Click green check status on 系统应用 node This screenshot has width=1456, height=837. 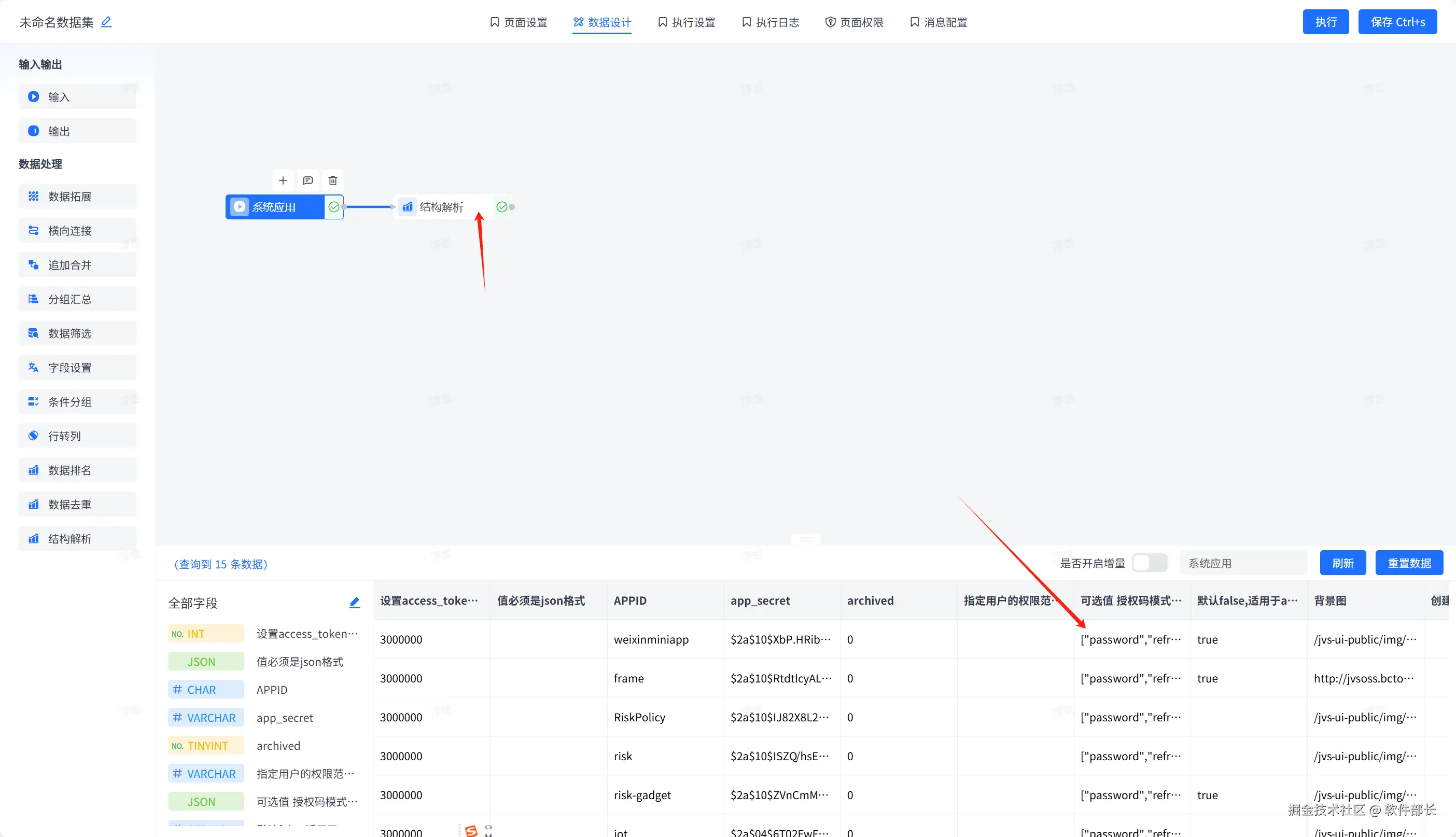pos(334,207)
